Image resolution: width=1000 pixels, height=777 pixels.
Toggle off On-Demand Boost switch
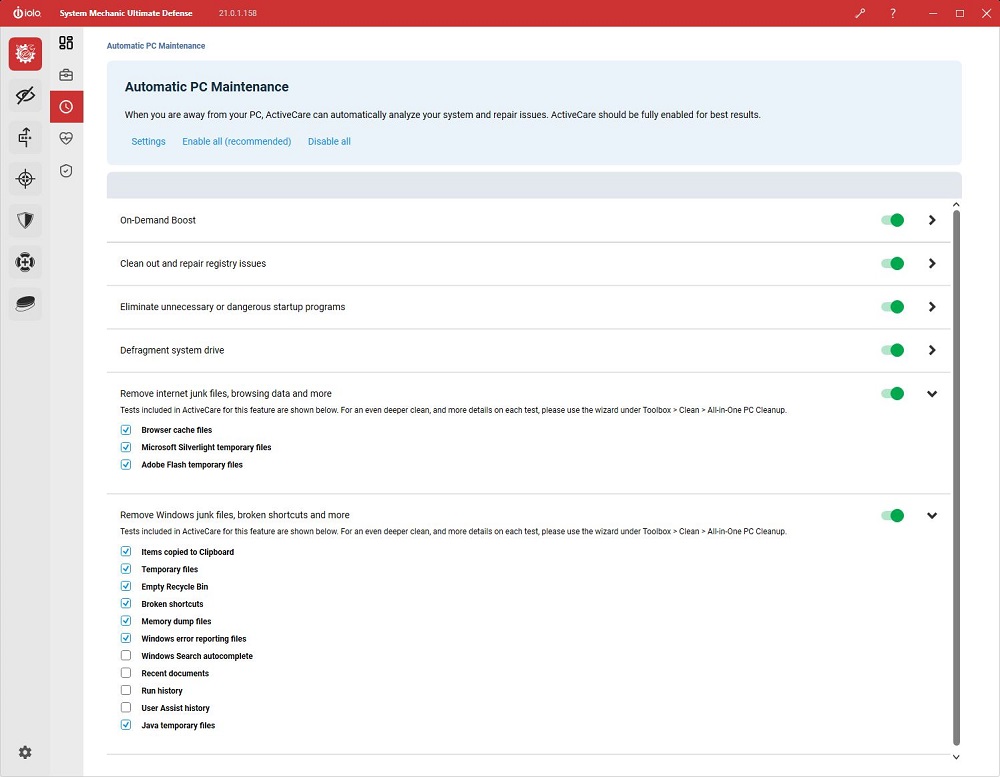(x=892, y=220)
